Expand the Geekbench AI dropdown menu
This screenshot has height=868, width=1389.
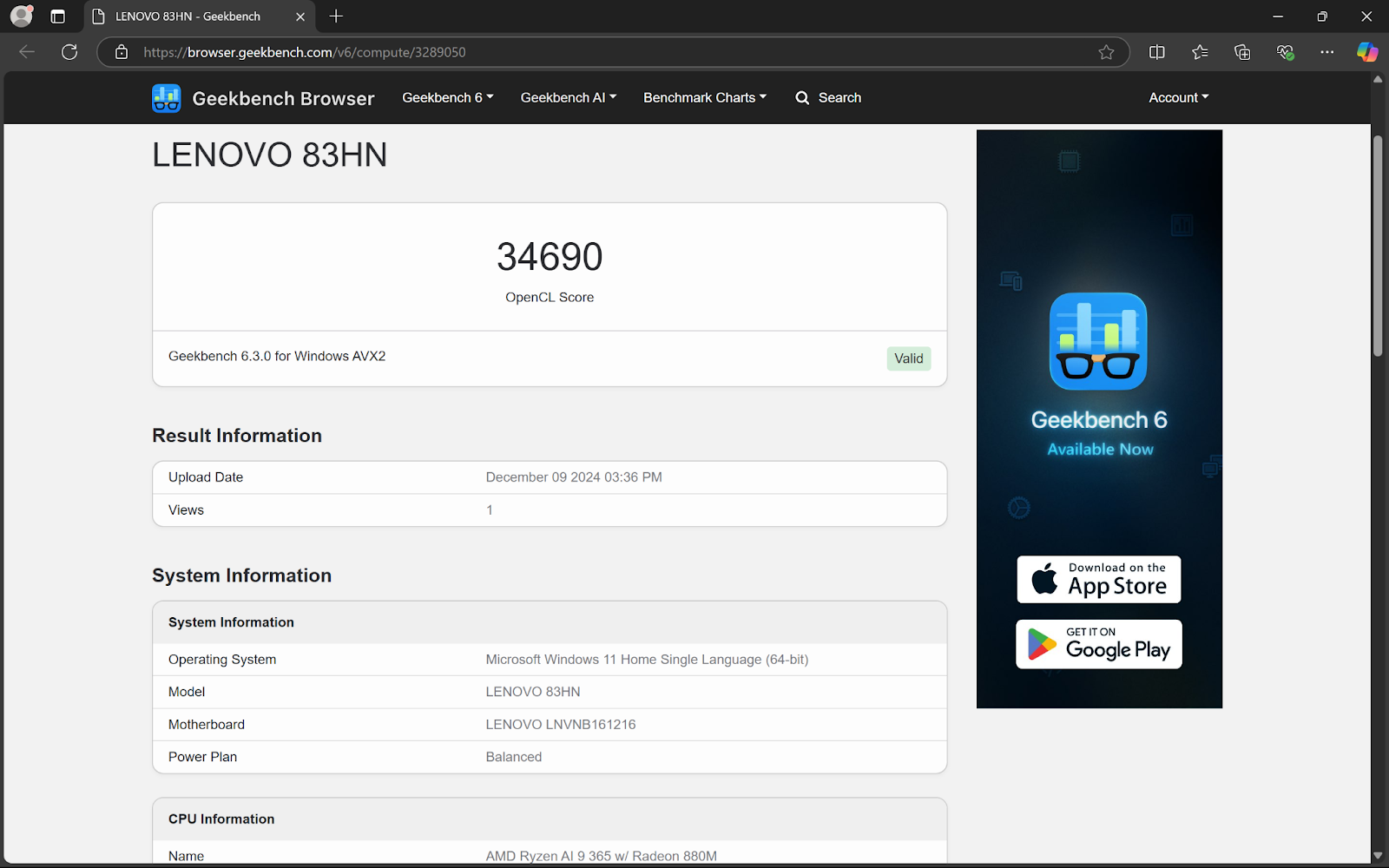tap(569, 97)
